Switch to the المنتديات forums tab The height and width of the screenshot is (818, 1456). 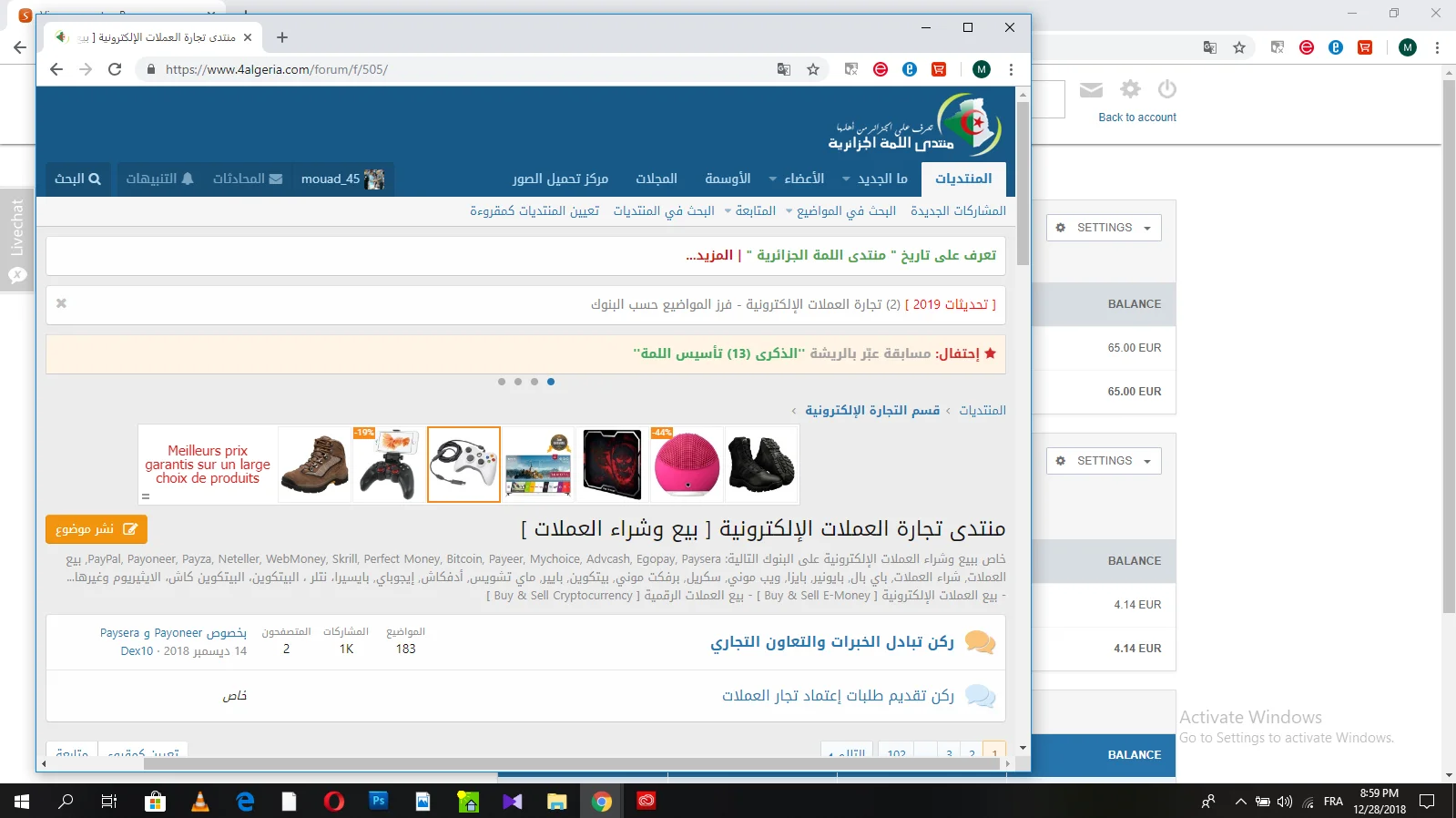[x=963, y=179]
